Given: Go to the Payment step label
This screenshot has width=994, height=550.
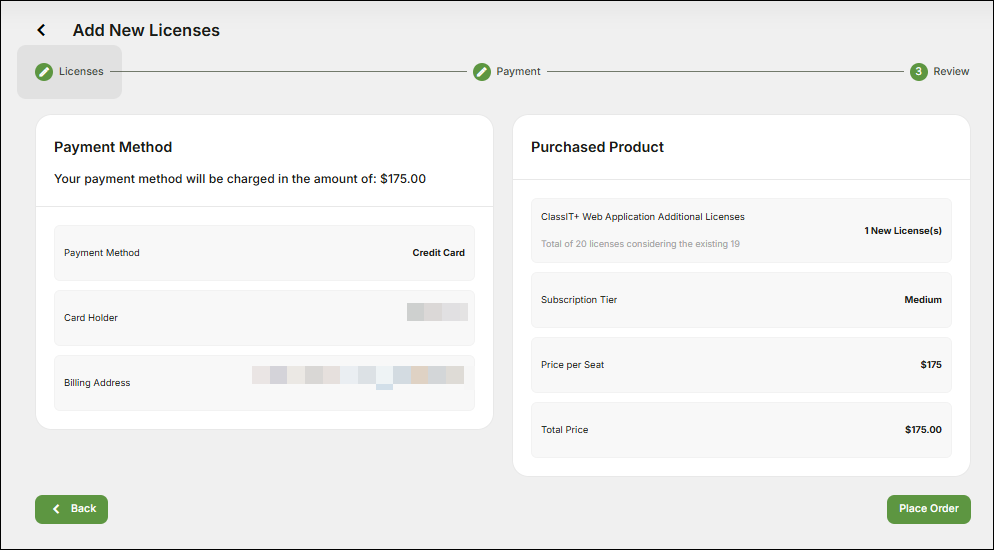Looking at the screenshot, I should coord(519,72).
